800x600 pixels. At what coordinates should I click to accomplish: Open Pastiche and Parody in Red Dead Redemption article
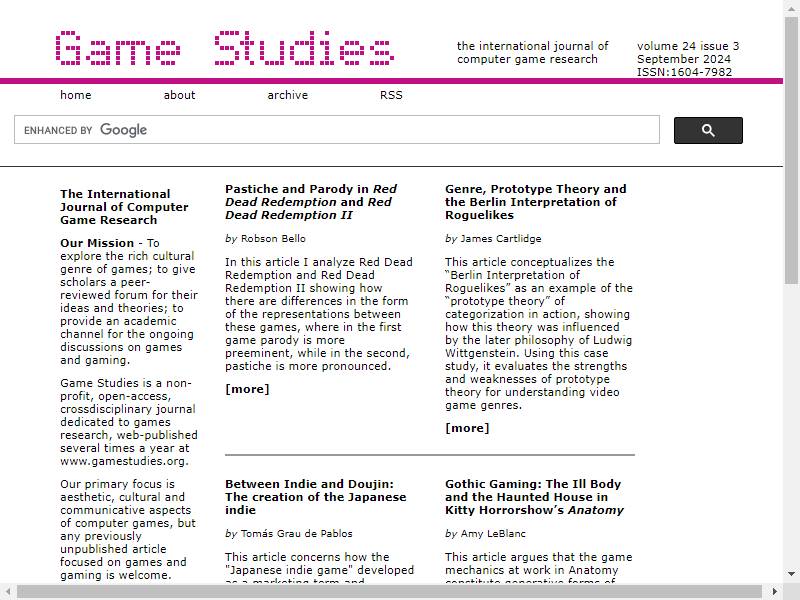pos(311,202)
